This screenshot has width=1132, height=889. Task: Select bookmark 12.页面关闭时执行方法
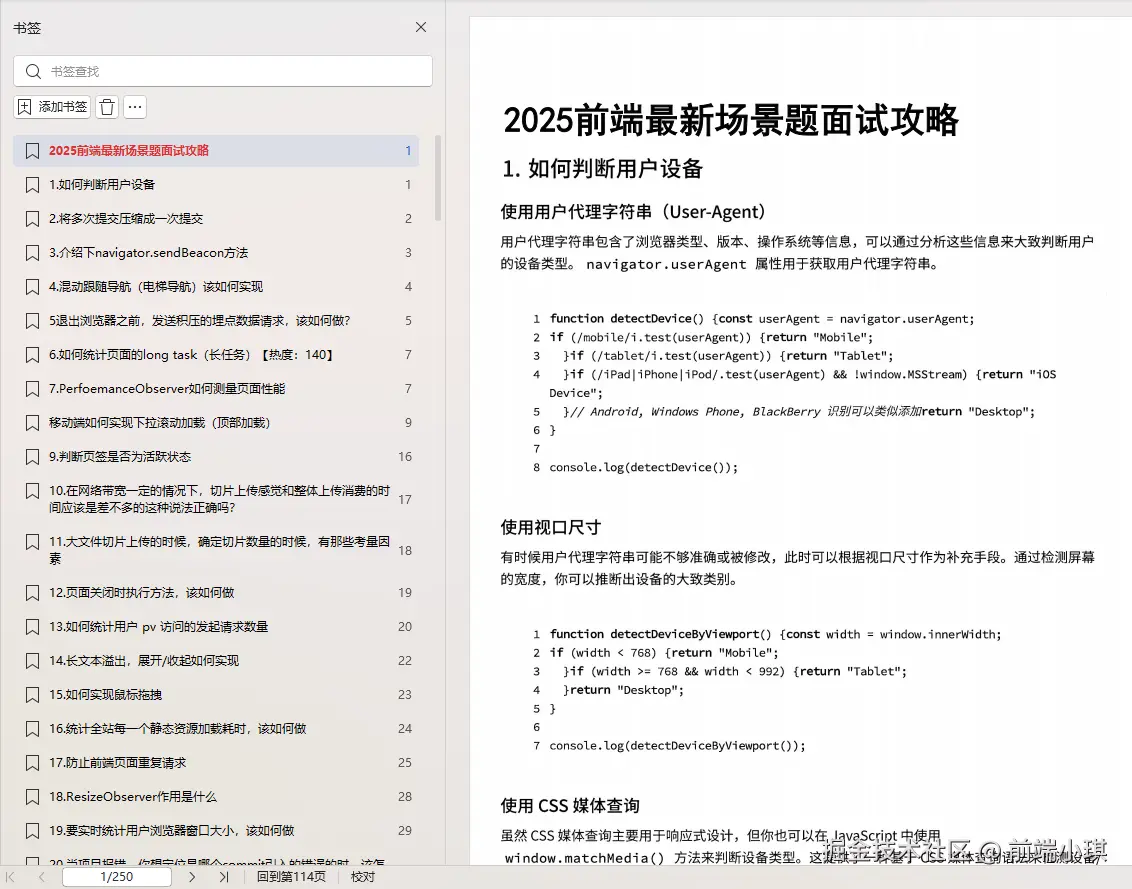131,592
